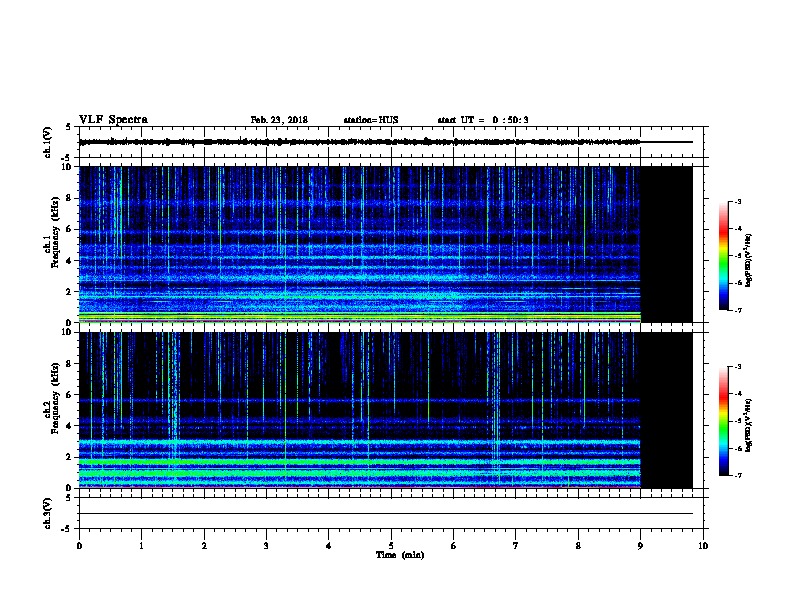Click the "ch.3(V)" axis label
This screenshot has width=792, height=612.
47,513
